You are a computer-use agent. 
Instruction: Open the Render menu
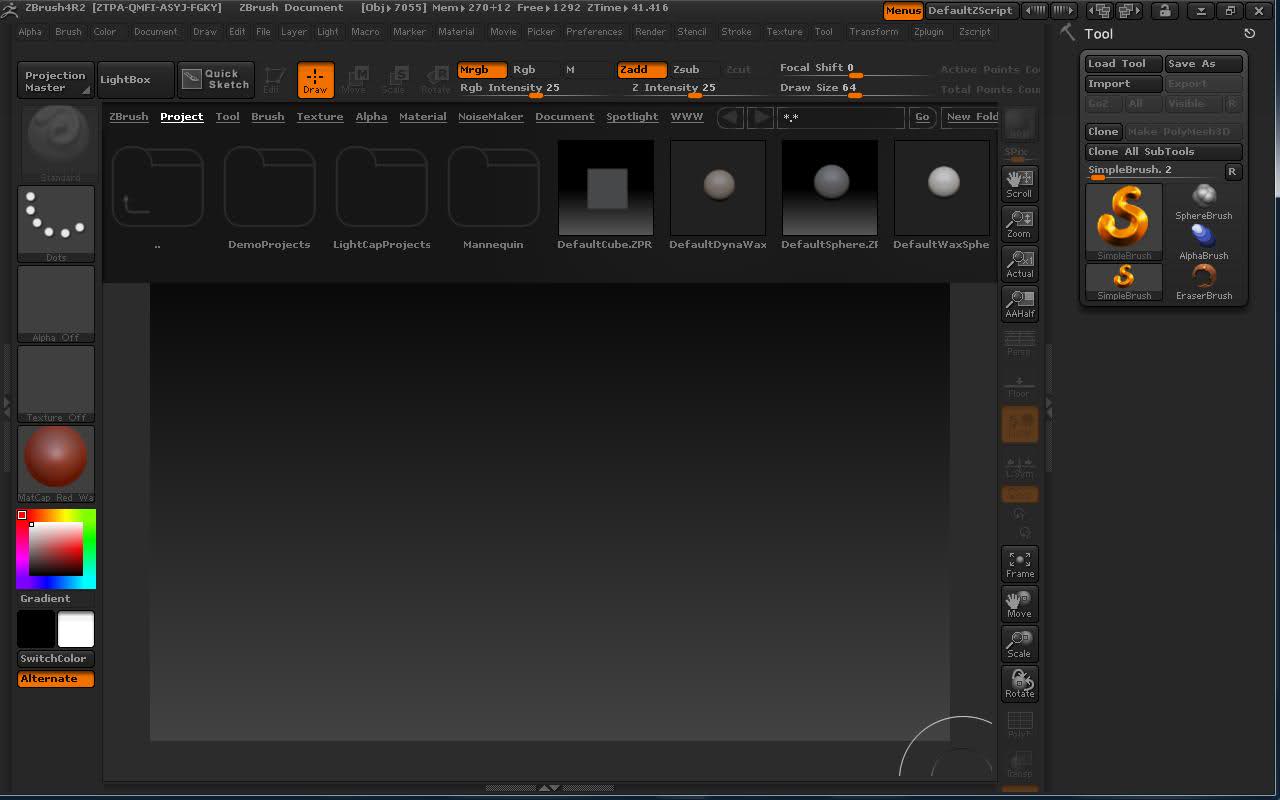(x=650, y=32)
